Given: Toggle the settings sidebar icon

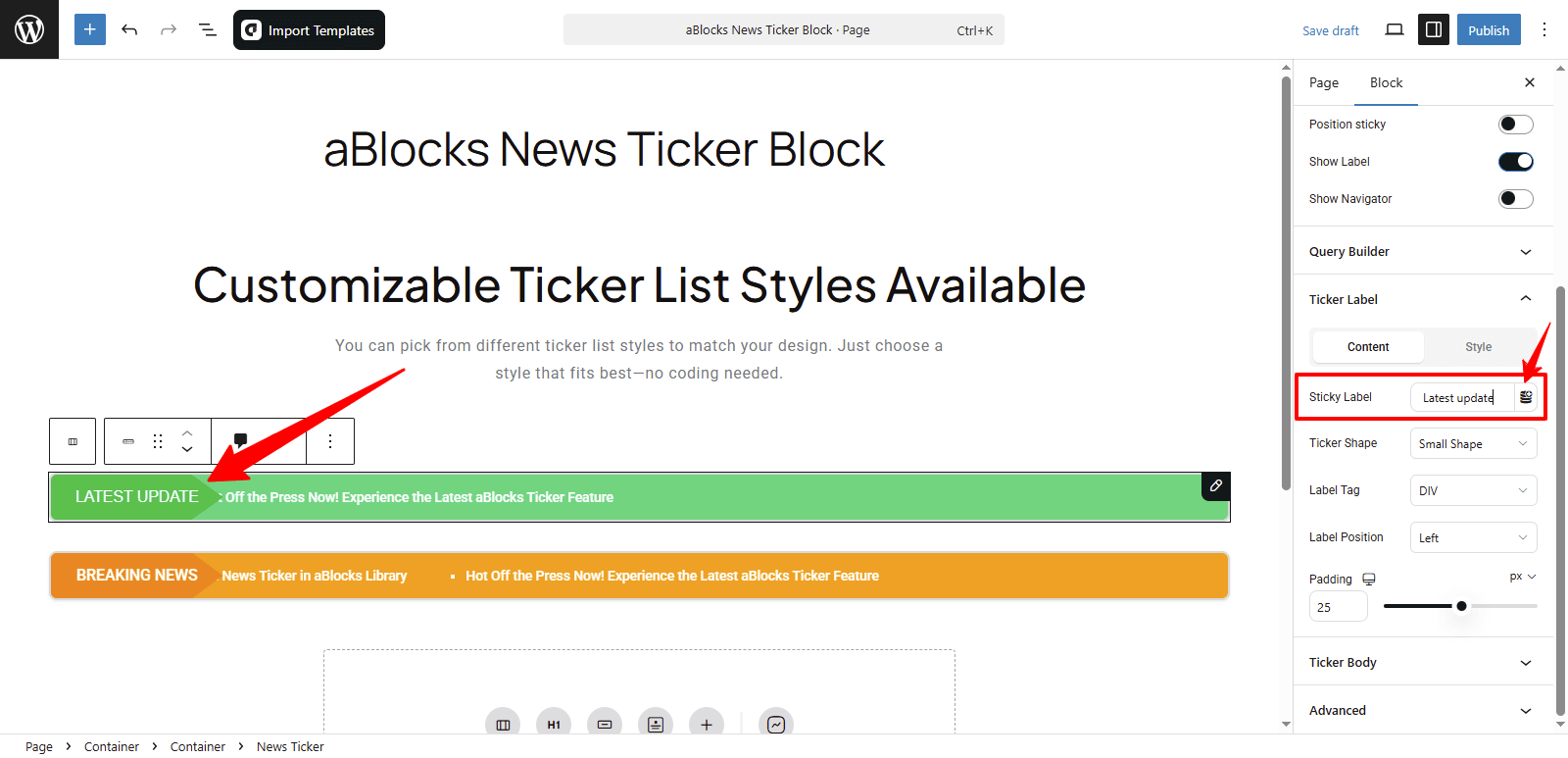Looking at the screenshot, I should 1434,29.
